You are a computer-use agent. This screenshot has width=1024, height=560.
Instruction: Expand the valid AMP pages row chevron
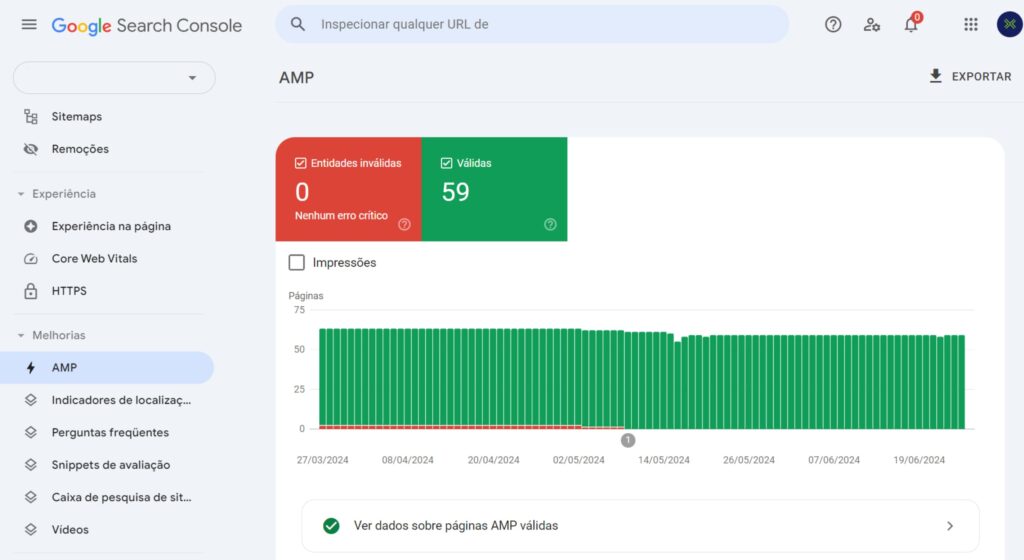click(x=950, y=526)
